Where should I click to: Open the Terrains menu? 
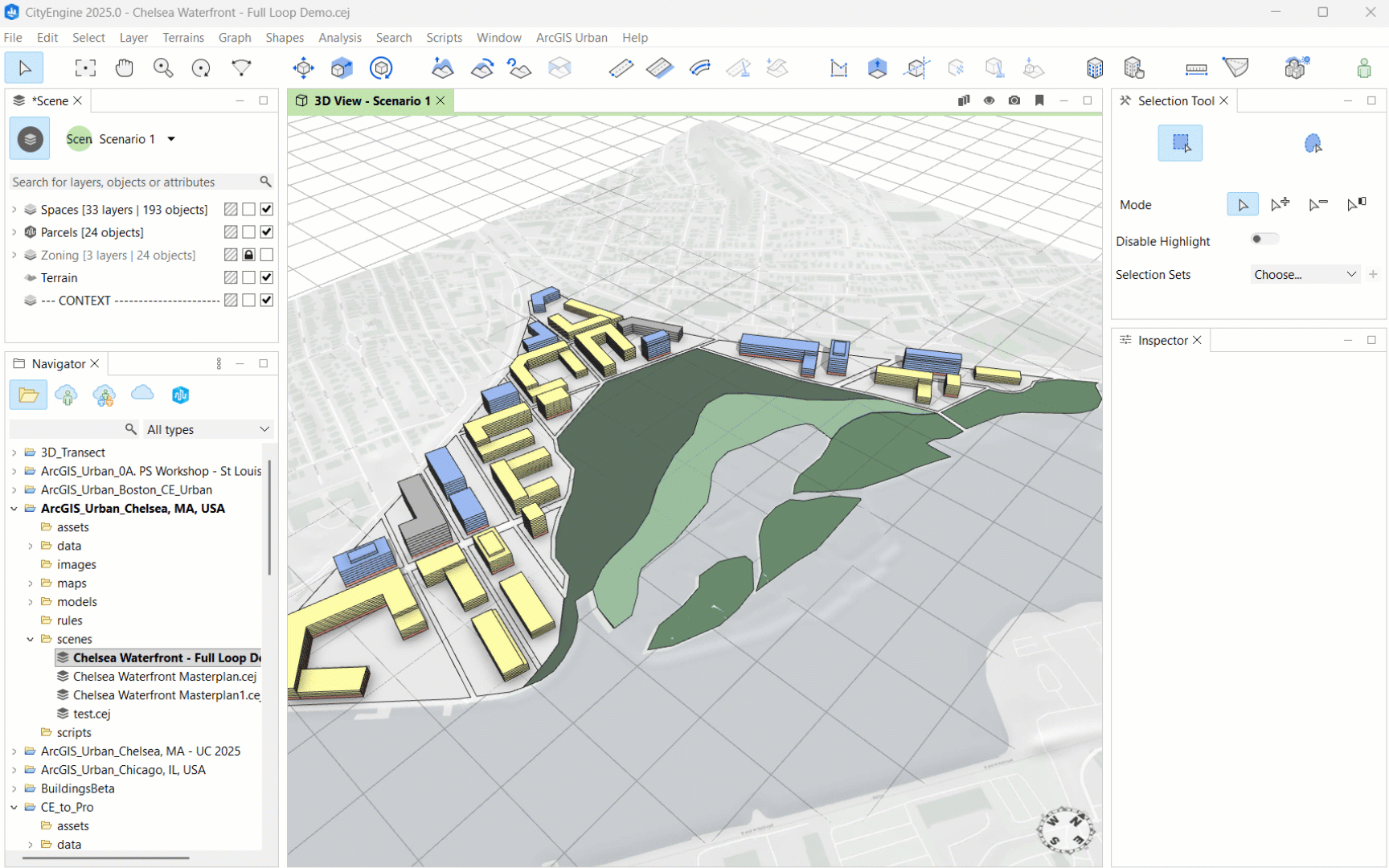point(183,38)
